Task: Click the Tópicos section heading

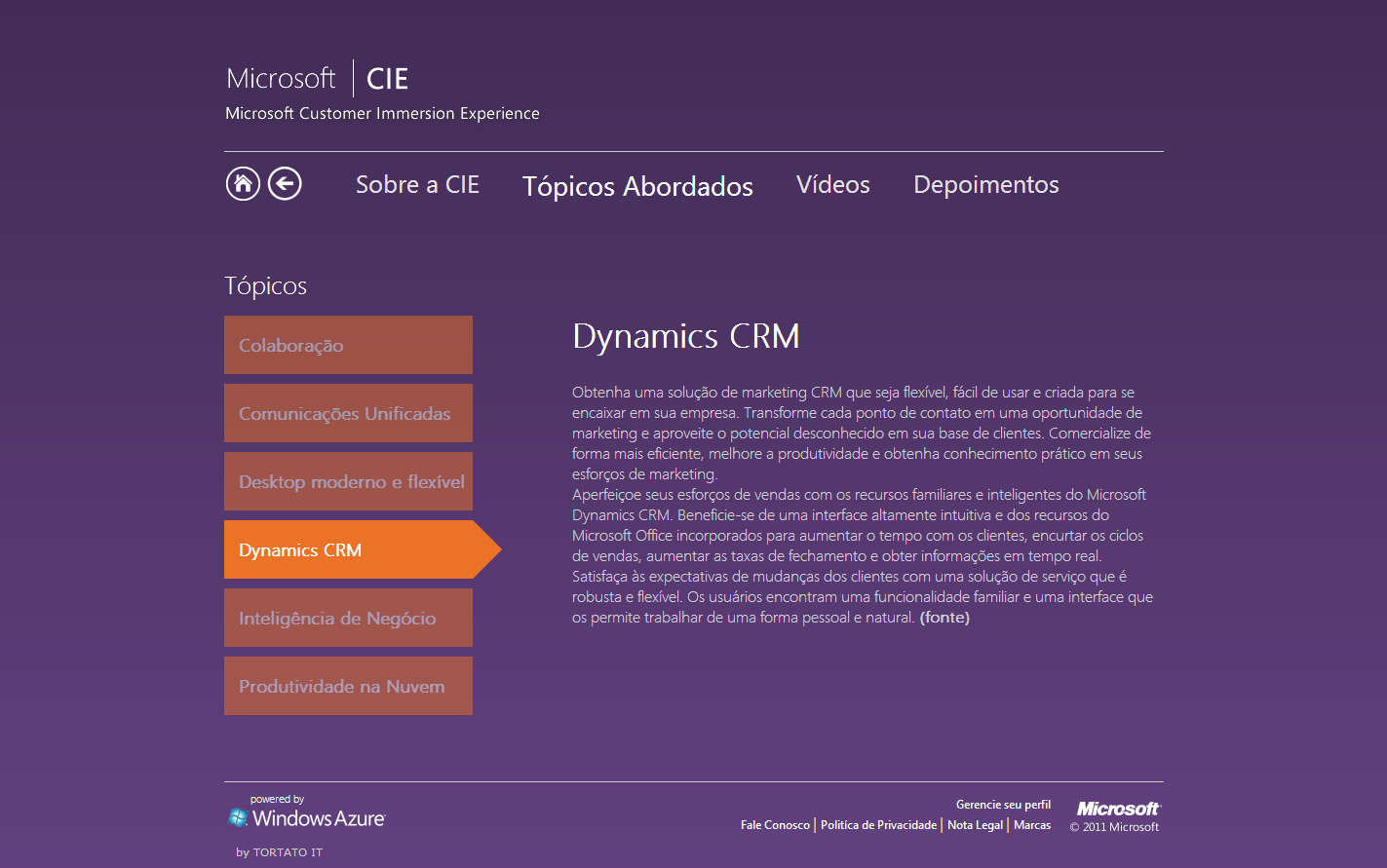Action: [x=265, y=285]
